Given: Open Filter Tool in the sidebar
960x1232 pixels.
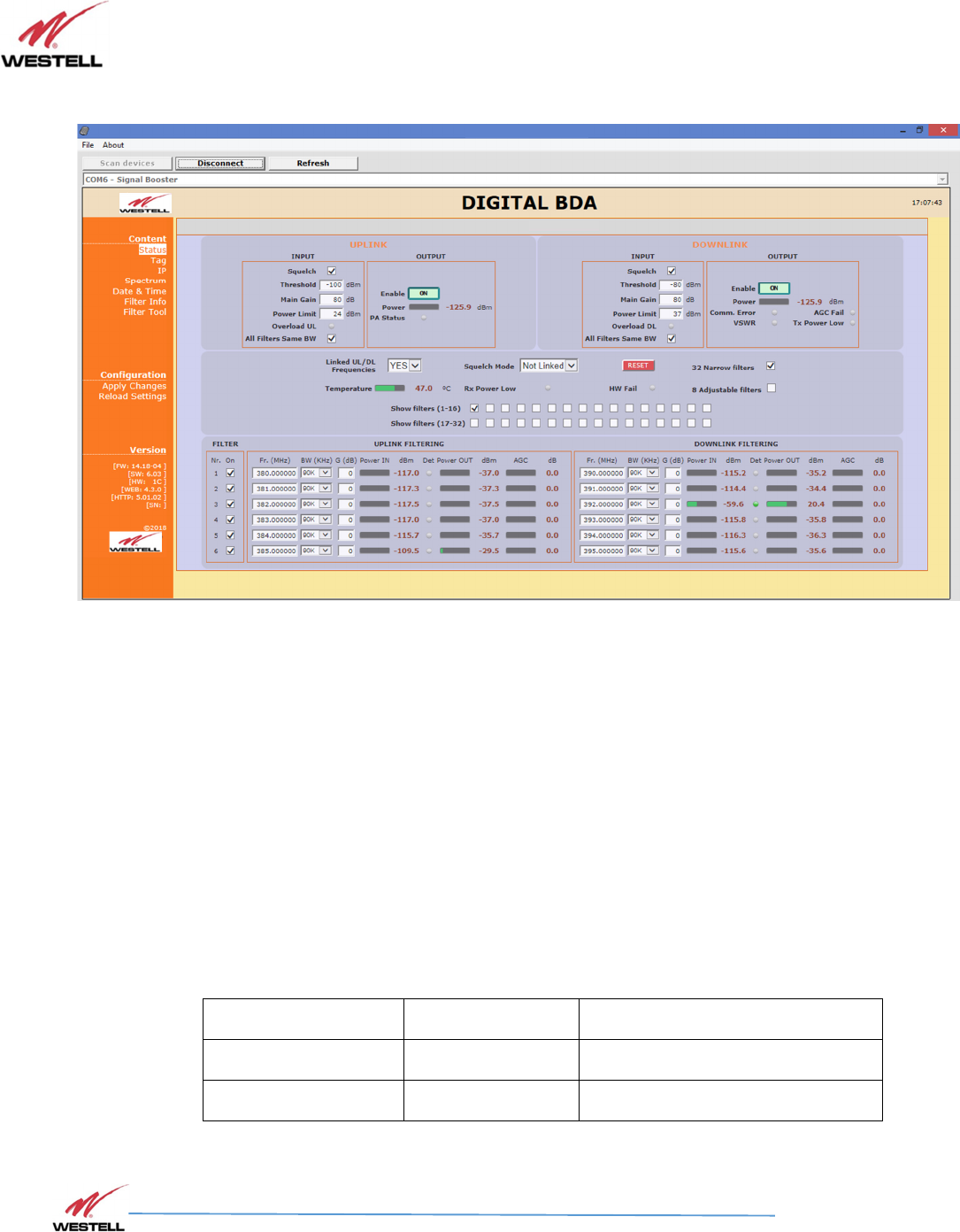Looking at the screenshot, I should (x=144, y=312).
